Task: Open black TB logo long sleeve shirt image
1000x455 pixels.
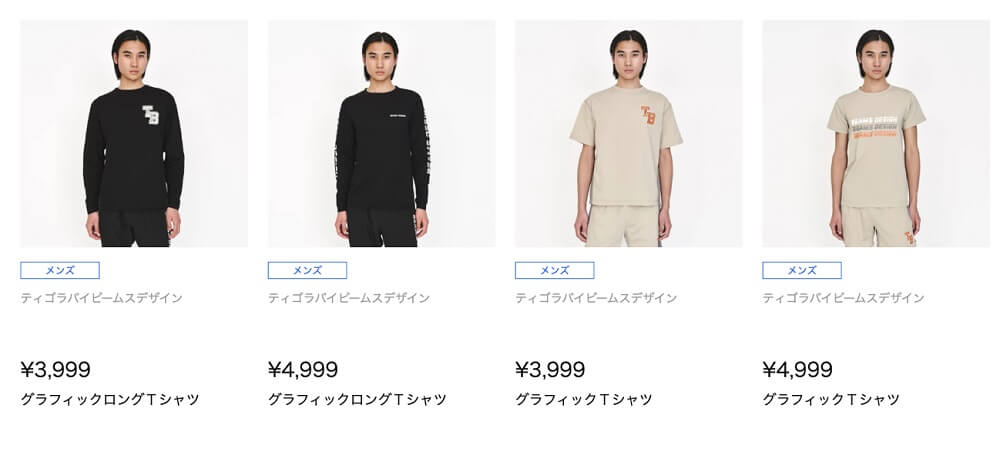Action: (134, 133)
